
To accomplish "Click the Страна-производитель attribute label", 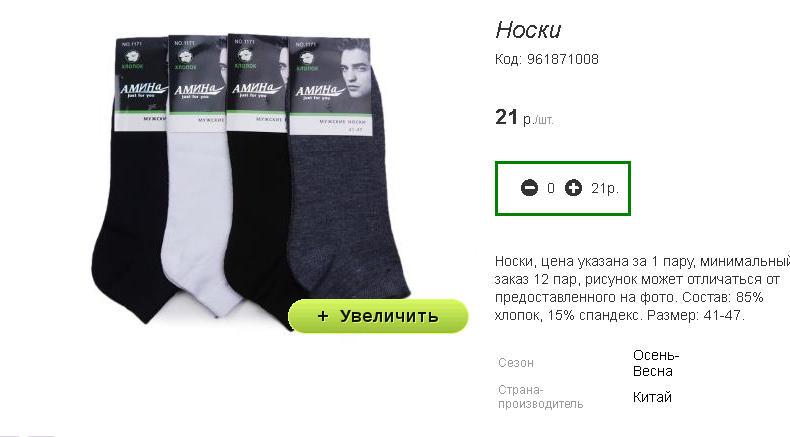I will tap(541, 397).
